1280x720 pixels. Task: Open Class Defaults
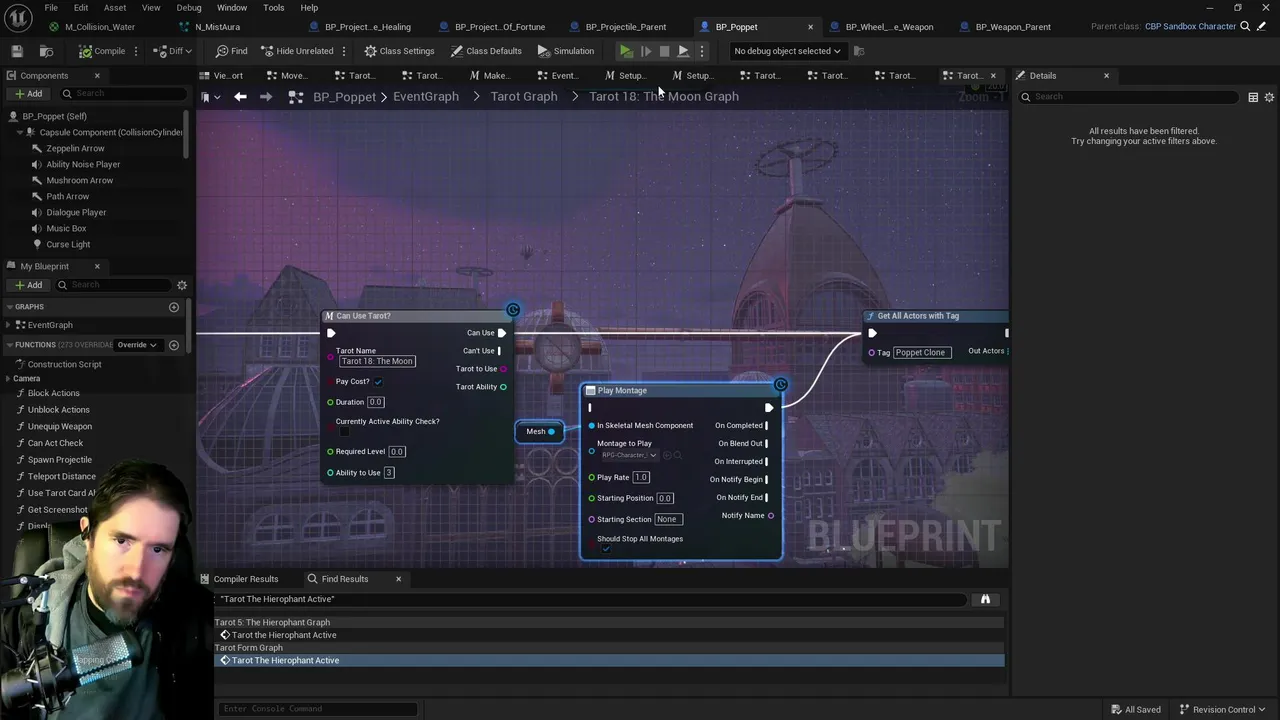coord(486,51)
